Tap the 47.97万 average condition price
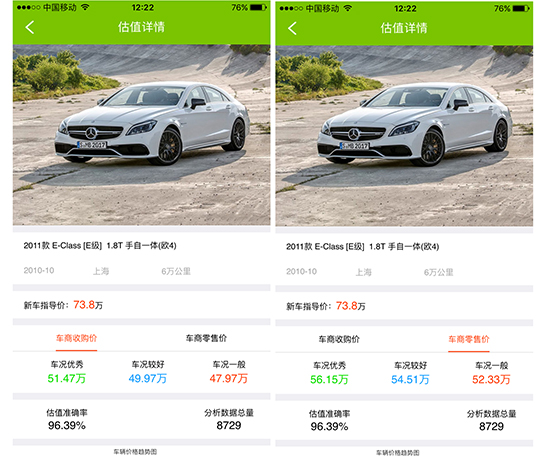 (229, 379)
